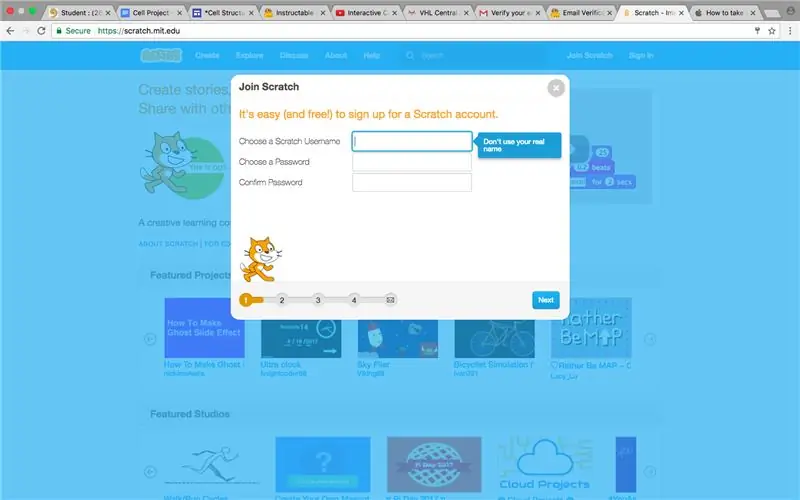Switch to the Cell Structure browser tab
This screenshot has height=500, width=800.
223,13
